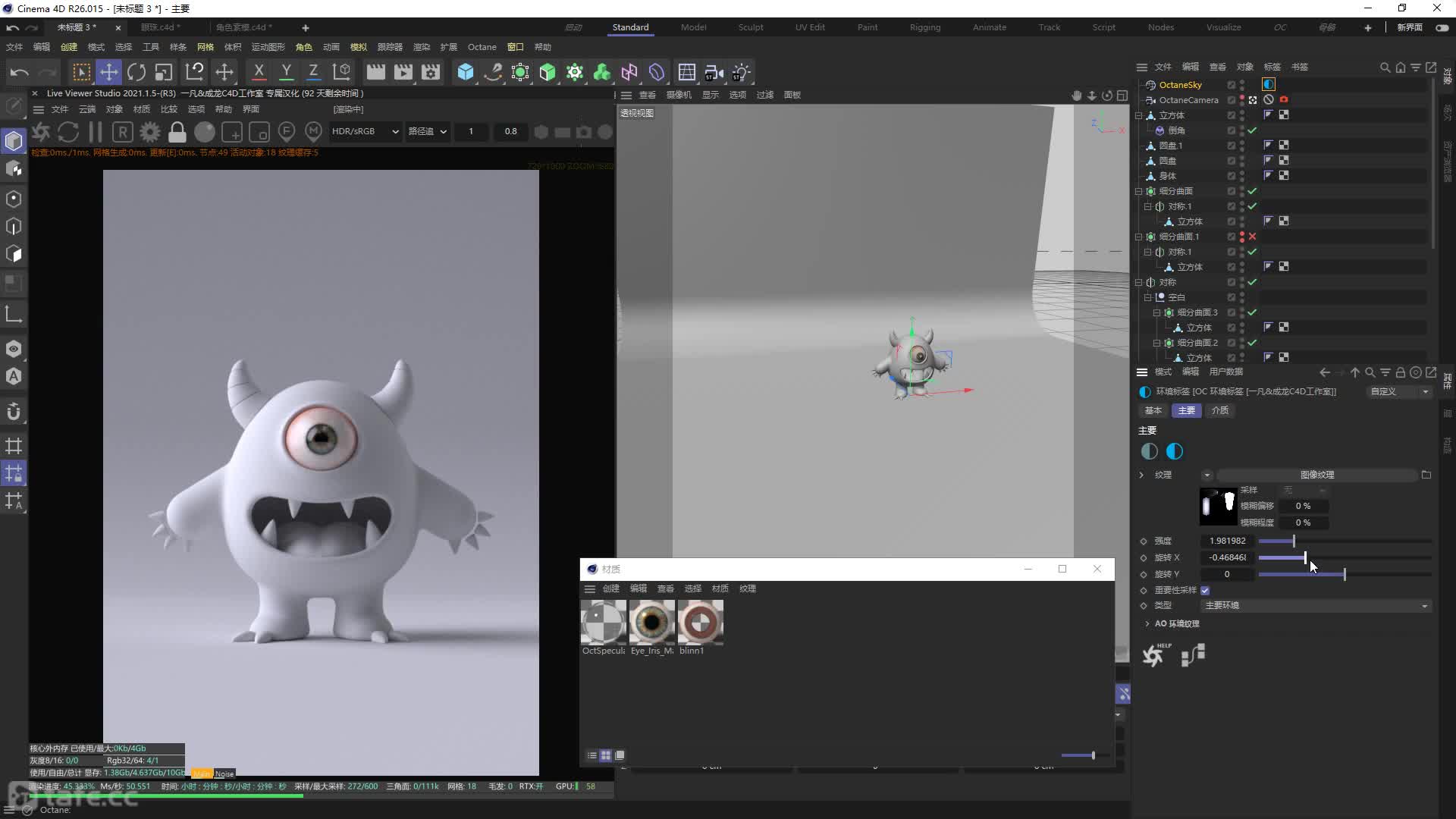Click the Live Viewer render region R icon
Viewport: 1456px width, 819px height.
(123, 132)
